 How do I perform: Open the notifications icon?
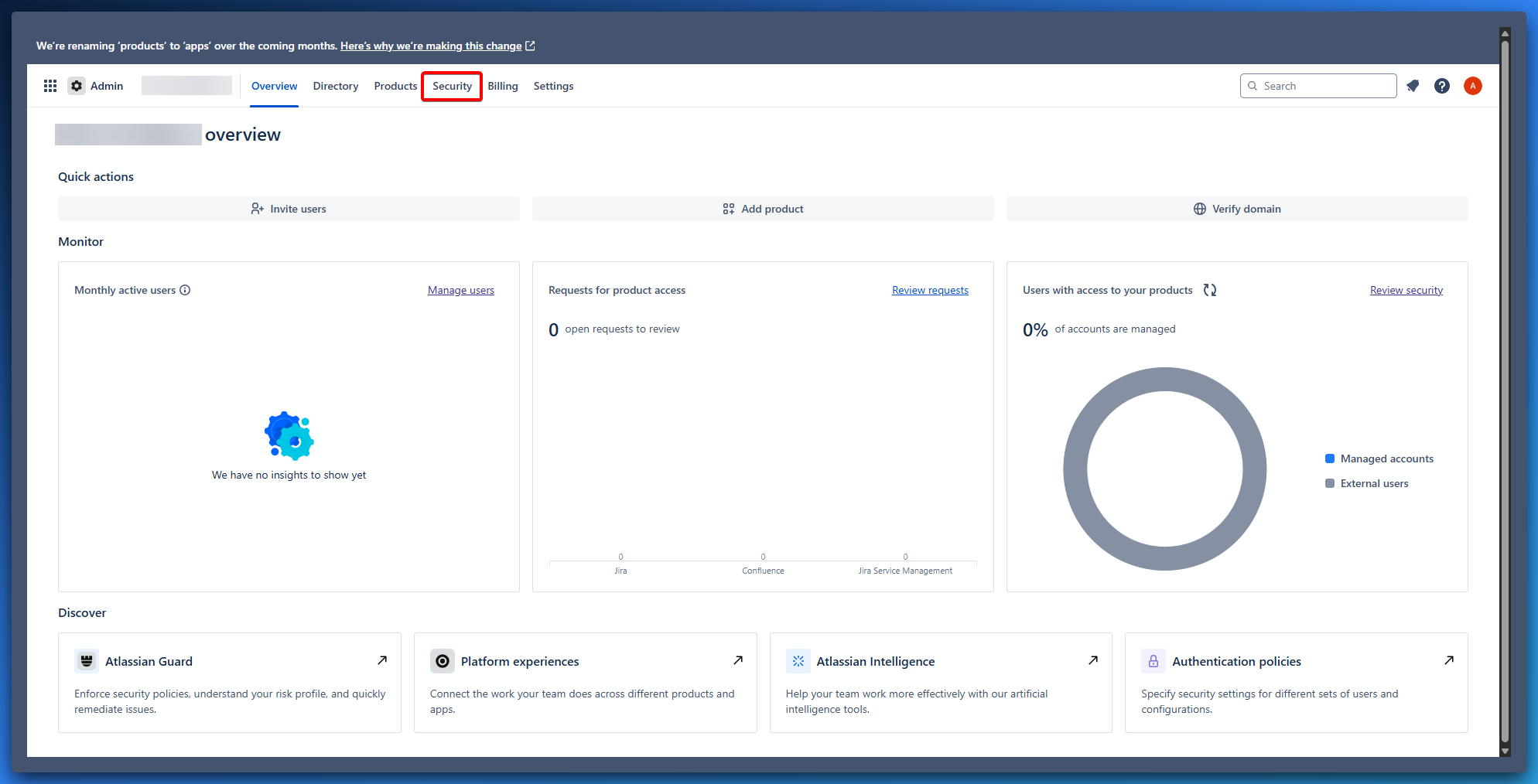tap(1413, 86)
